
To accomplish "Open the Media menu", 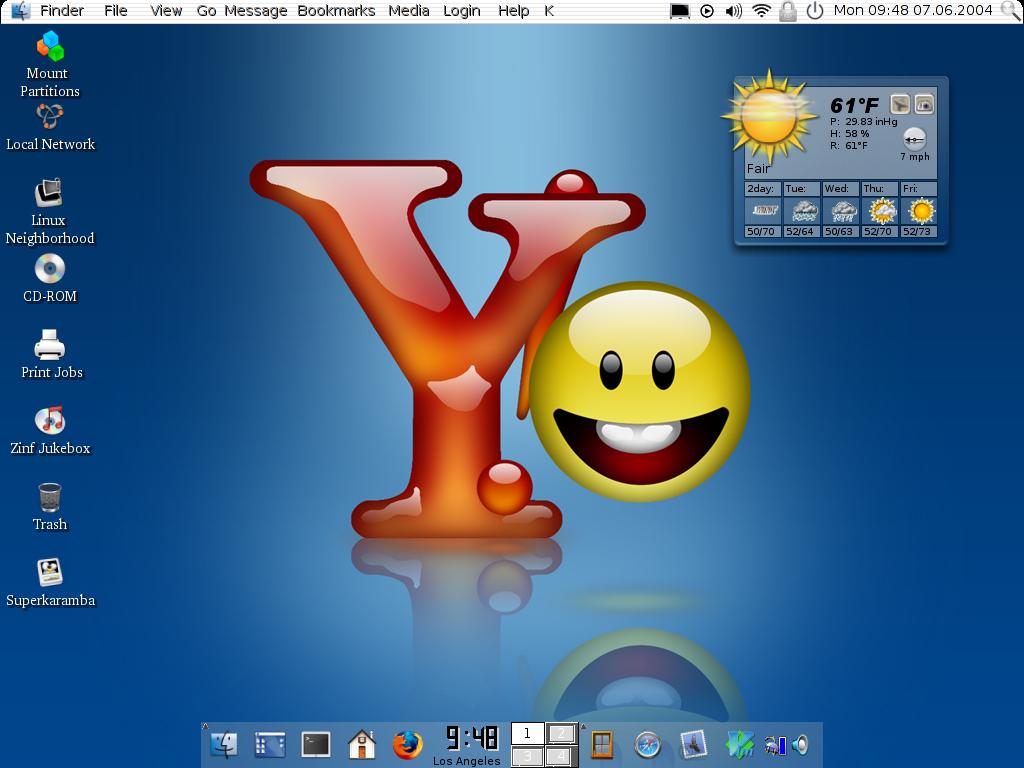I will pyautogui.click(x=409, y=11).
